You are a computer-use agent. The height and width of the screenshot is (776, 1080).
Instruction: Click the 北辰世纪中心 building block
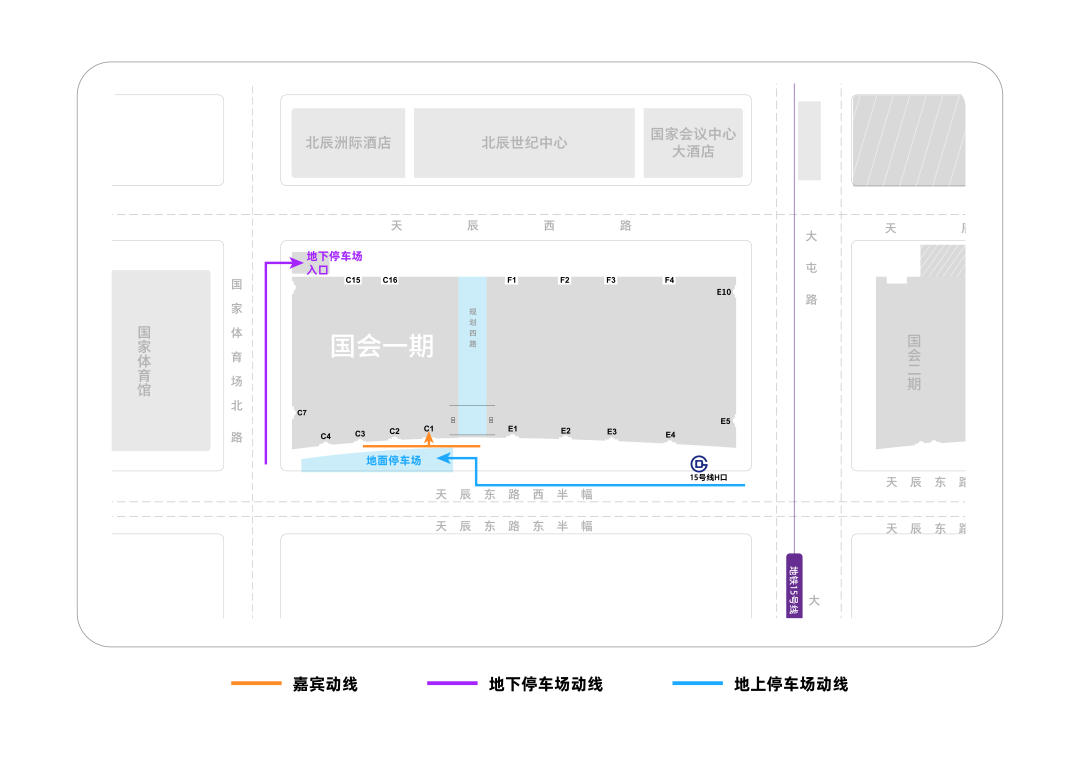524,143
